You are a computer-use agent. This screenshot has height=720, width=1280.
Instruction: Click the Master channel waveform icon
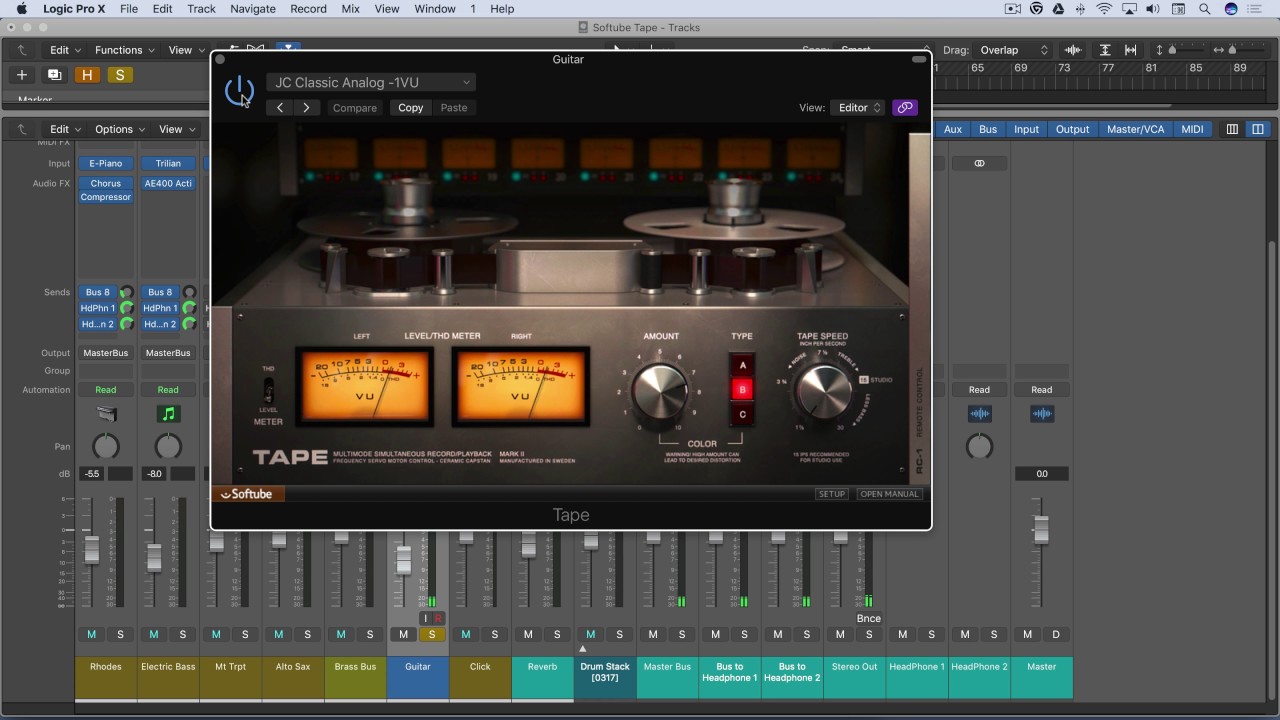point(1041,413)
